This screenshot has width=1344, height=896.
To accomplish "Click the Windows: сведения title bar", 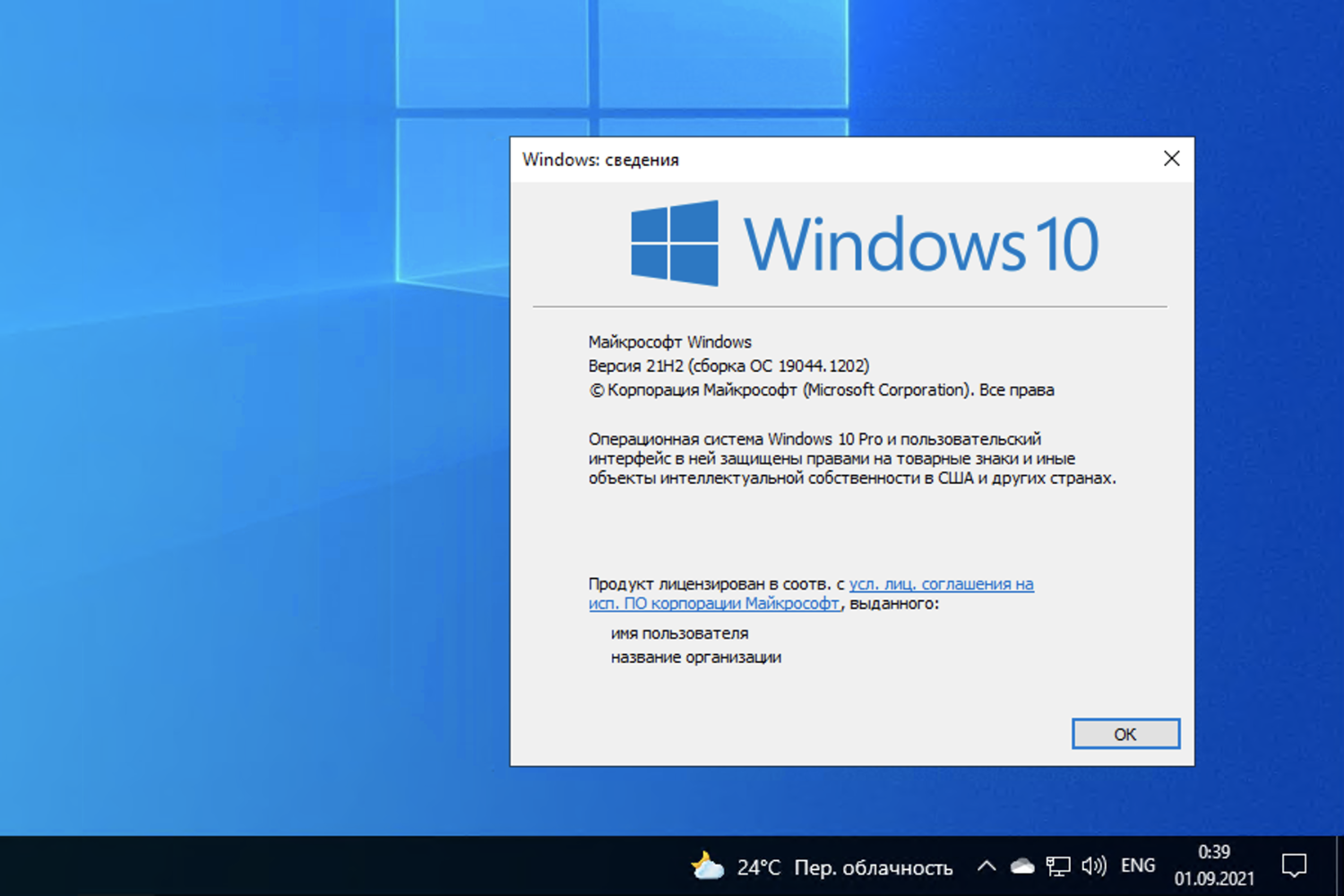I will (806, 159).
